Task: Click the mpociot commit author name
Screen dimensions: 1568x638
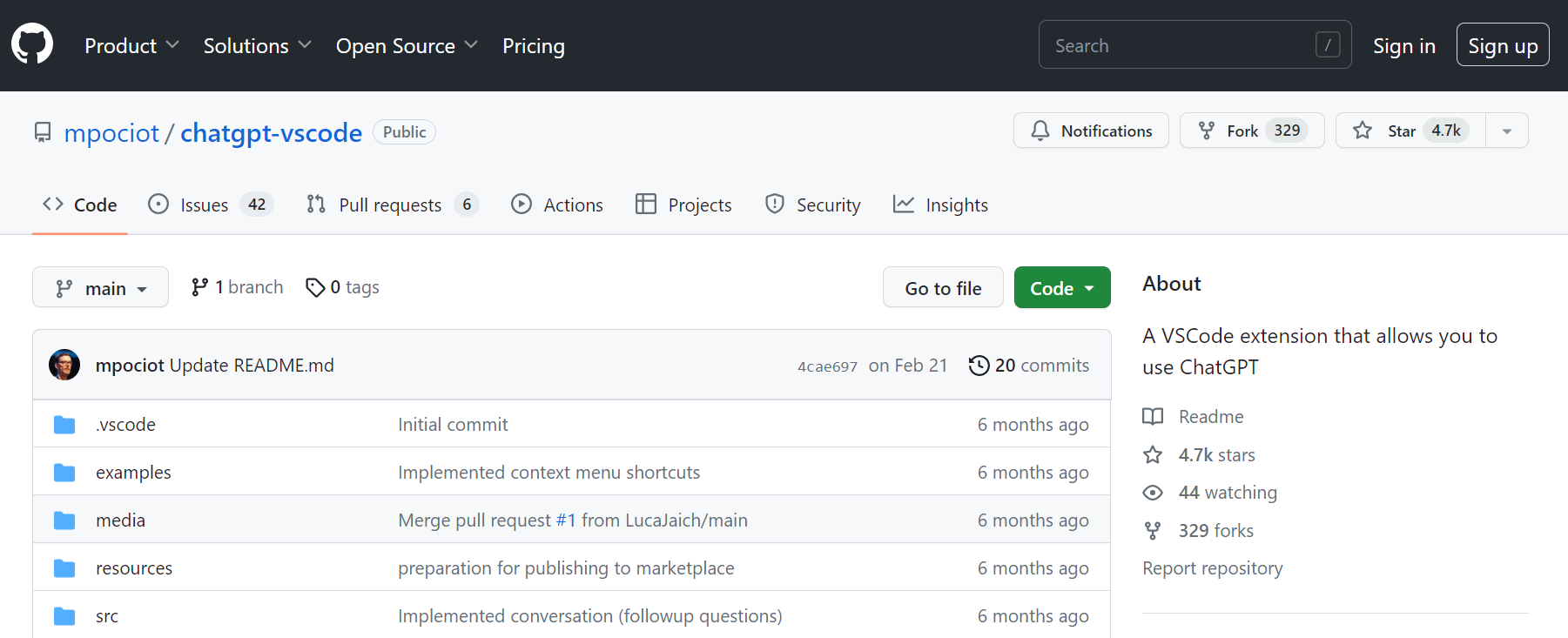Action: tap(130, 366)
